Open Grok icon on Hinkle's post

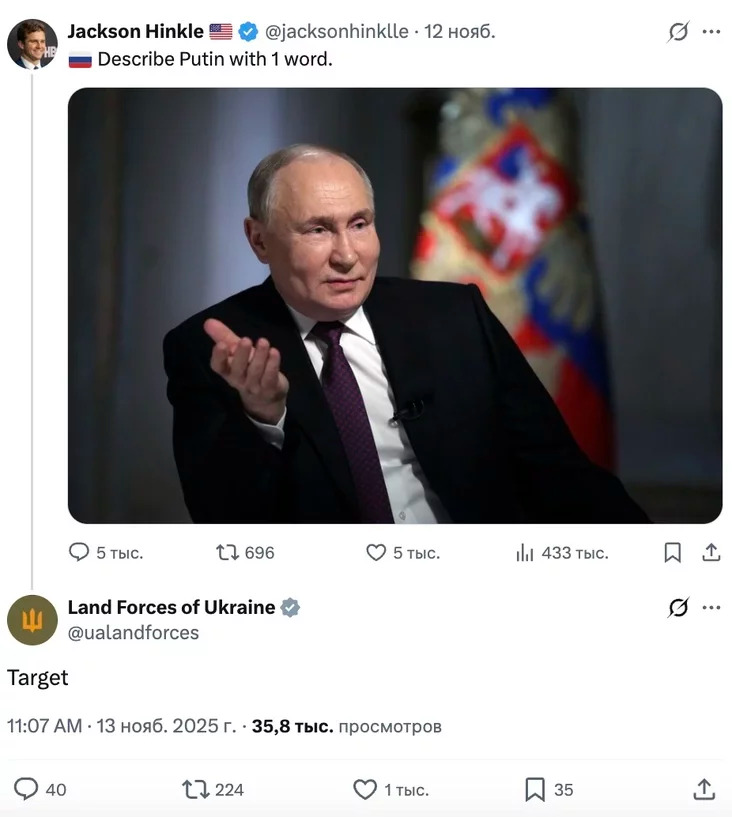coord(678,32)
